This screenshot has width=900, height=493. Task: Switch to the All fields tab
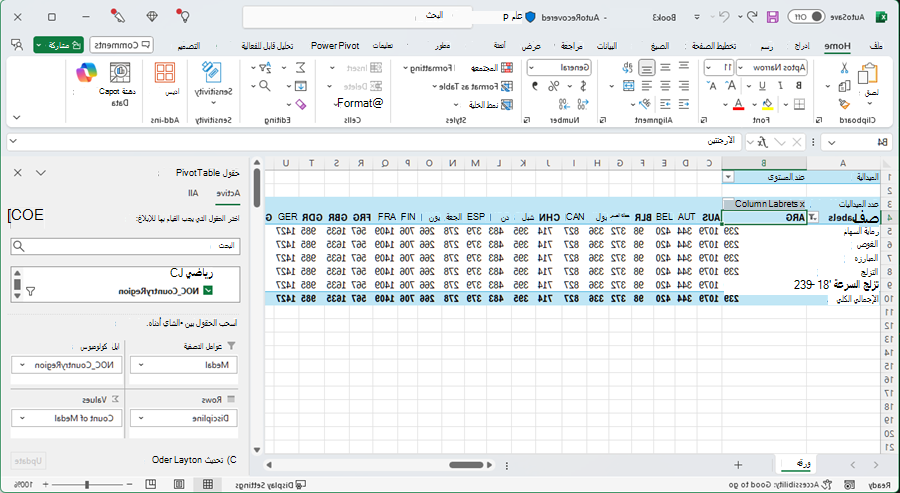[x=193, y=193]
